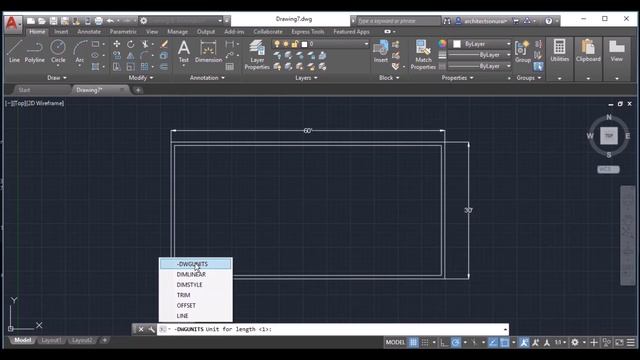The height and width of the screenshot is (360, 640).
Task: Select the Arc tool
Action: point(80,51)
